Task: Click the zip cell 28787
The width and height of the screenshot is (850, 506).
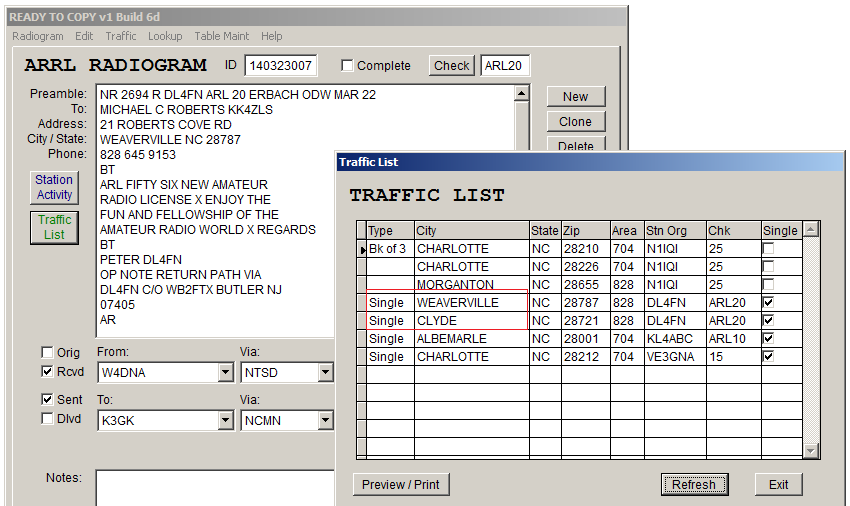Action: (586, 303)
